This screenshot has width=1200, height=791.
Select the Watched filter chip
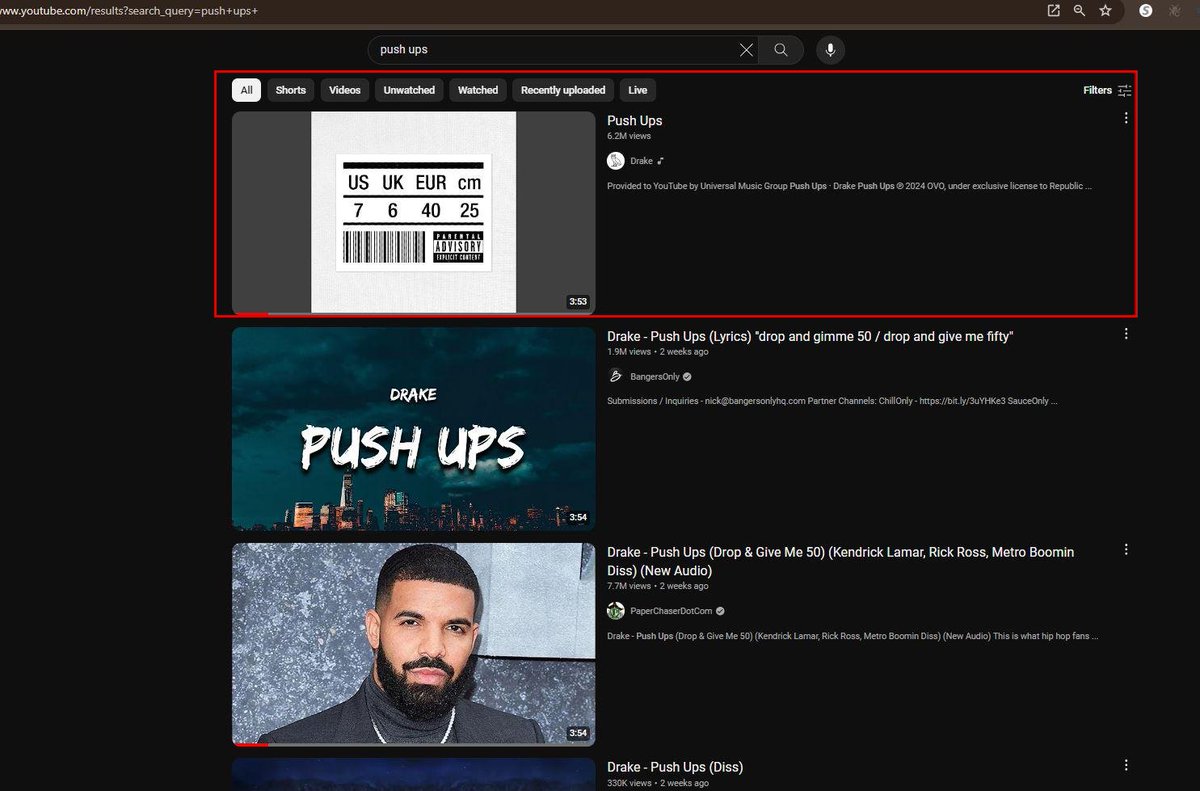pos(478,90)
